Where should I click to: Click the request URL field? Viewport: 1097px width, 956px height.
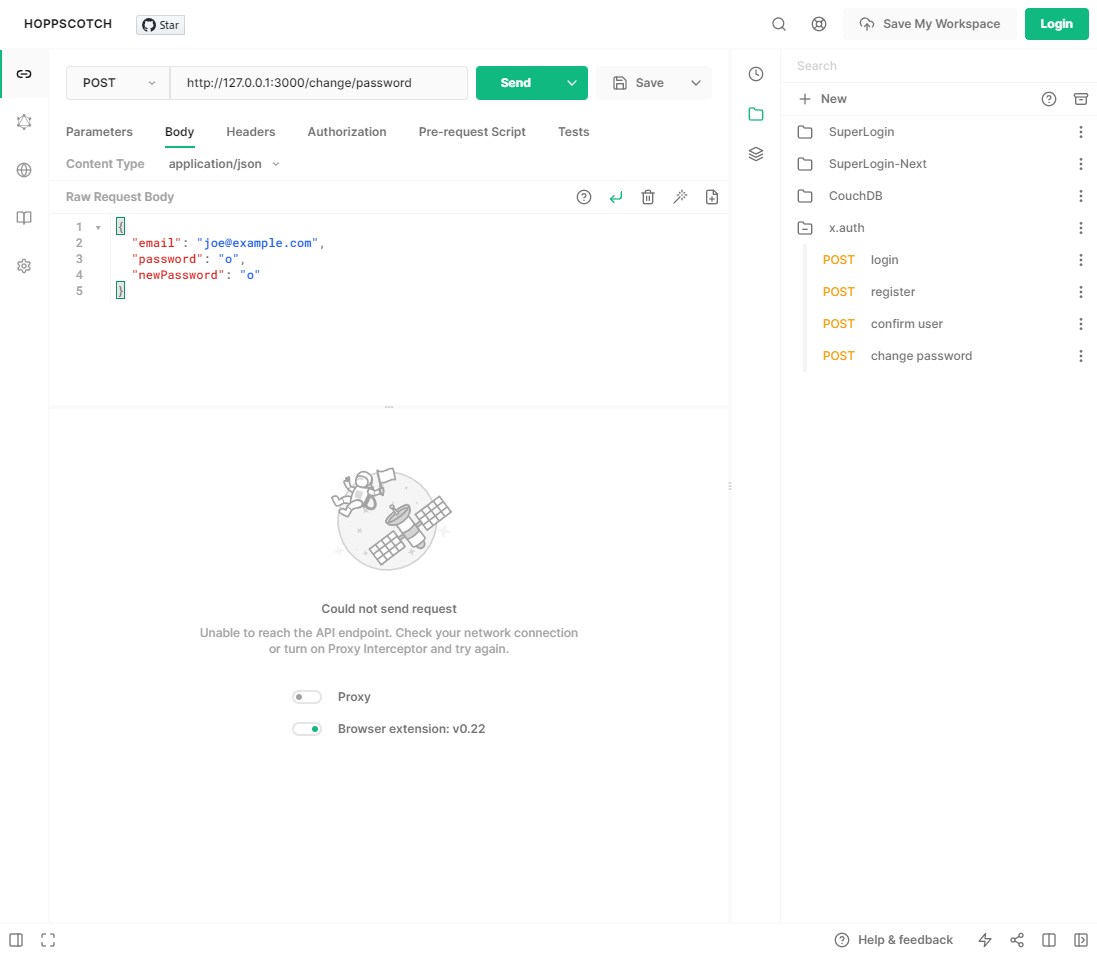coord(319,83)
